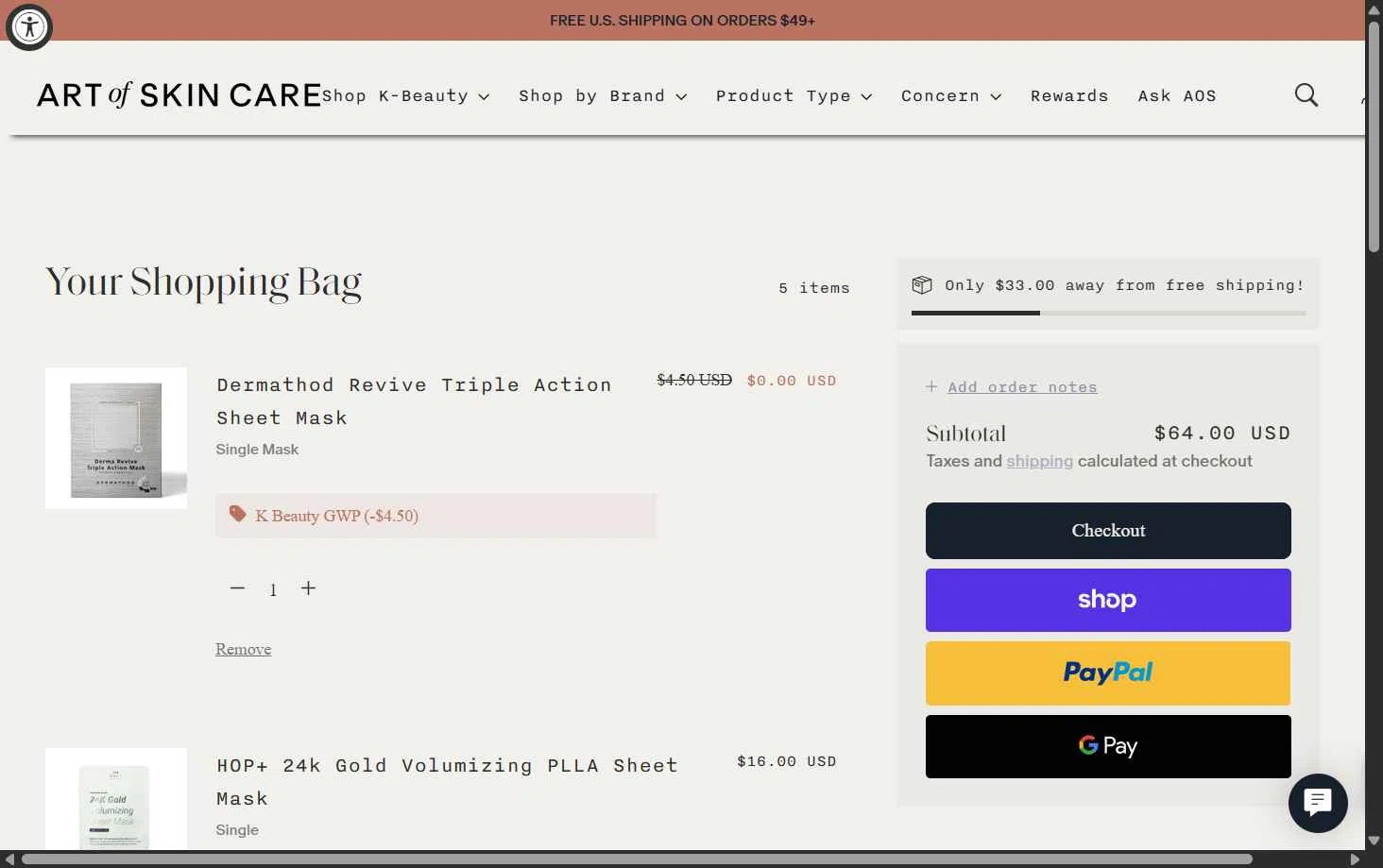Click the scroll left arrow
1383x868 pixels.
pos(9,859)
